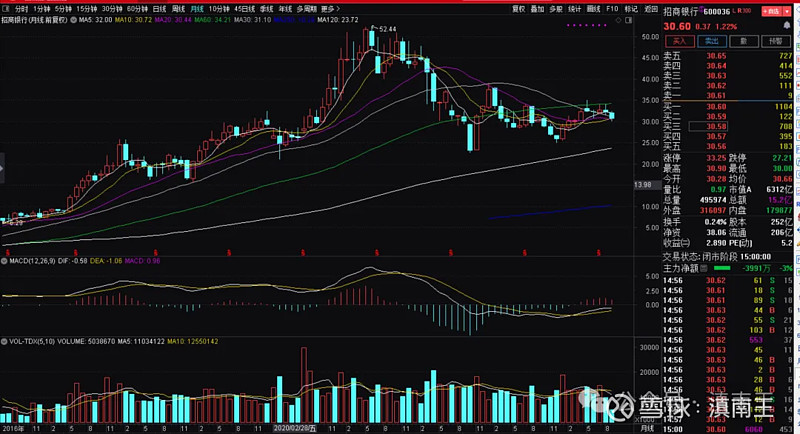Click the 2020/02/28 date marker on axis
This screenshot has width=800, height=434.
pos(295,429)
